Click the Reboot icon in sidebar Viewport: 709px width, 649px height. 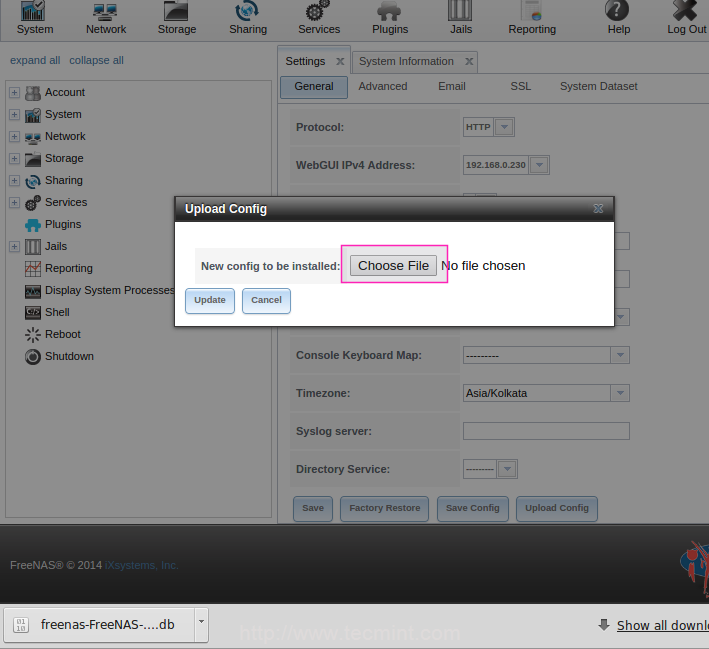click(33, 335)
